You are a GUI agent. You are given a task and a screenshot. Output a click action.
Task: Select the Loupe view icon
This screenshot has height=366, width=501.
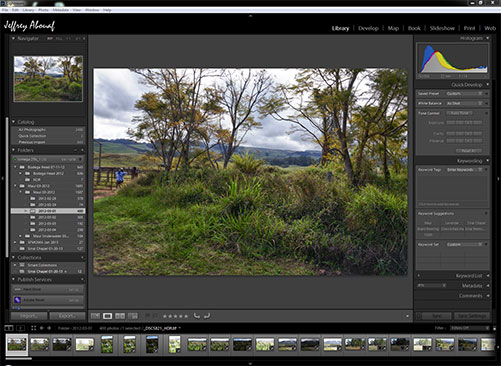(107, 316)
